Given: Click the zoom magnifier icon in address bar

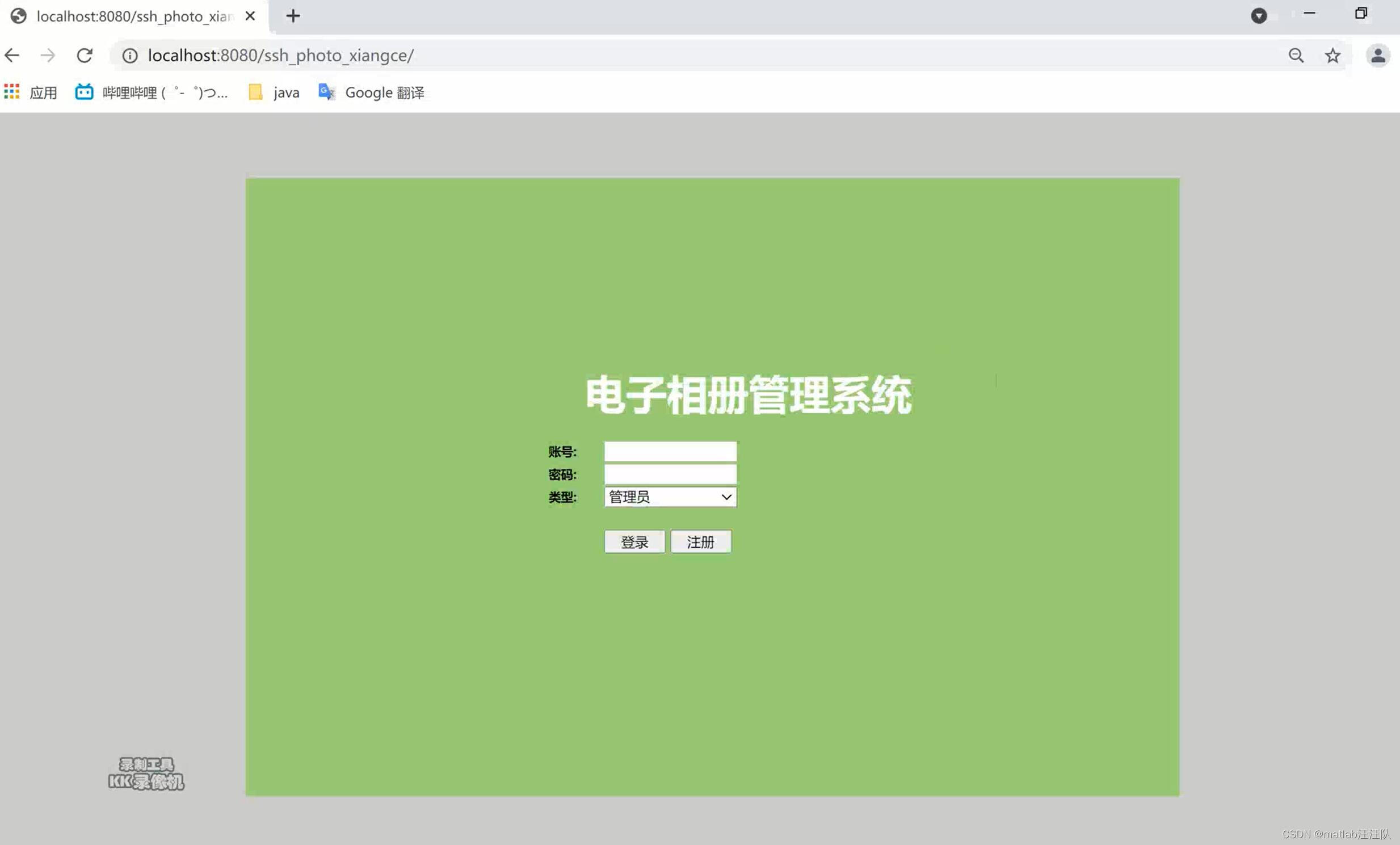Looking at the screenshot, I should pyautogui.click(x=1296, y=55).
